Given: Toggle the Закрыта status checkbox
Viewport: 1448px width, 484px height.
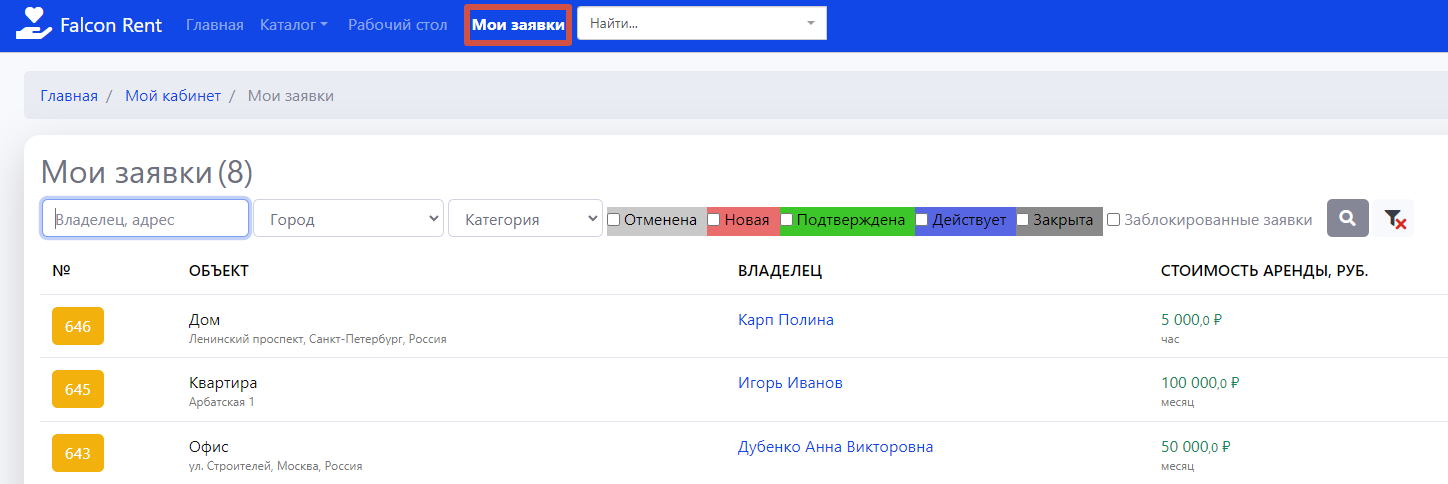Looking at the screenshot, I should click(1023, 219).
